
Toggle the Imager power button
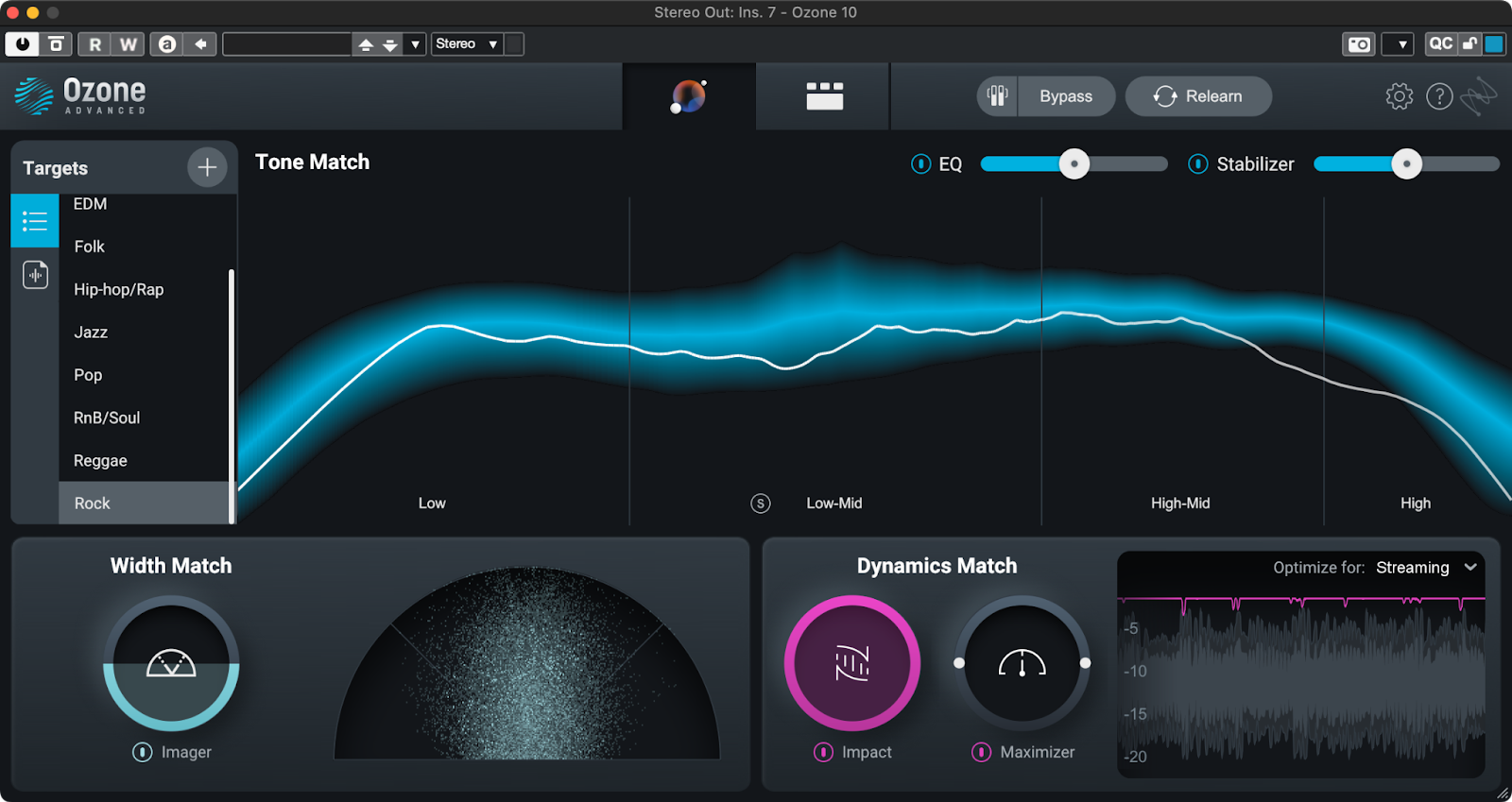tap(143, 752)
